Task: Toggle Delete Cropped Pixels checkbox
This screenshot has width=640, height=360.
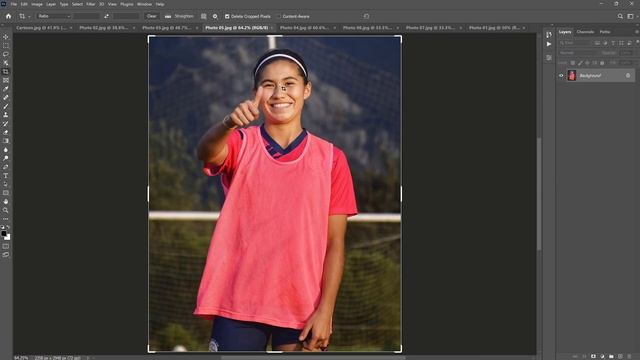Action: (x=227, y=16)
